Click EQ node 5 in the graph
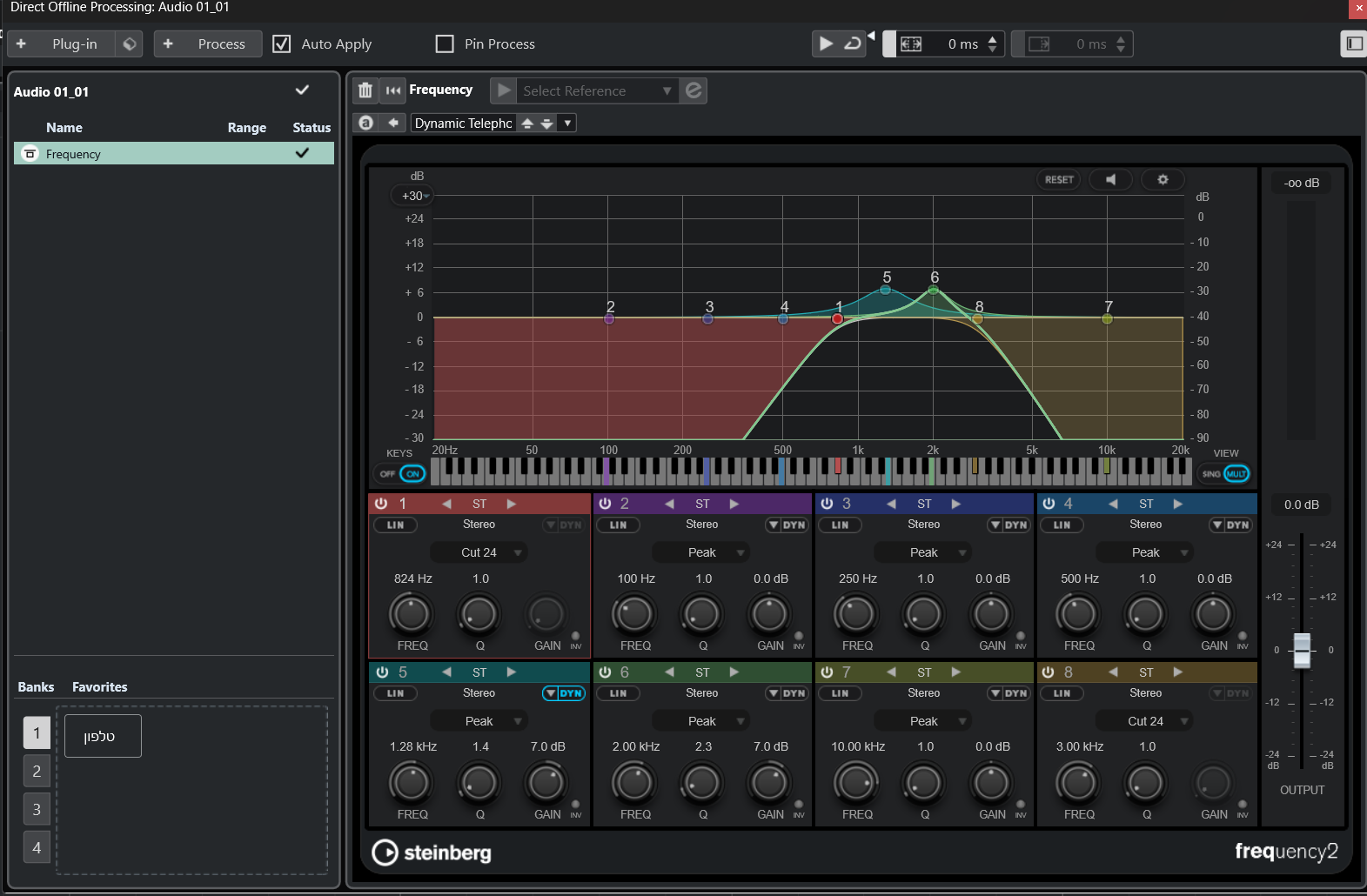1367x896 pixels. pos(885,290)
